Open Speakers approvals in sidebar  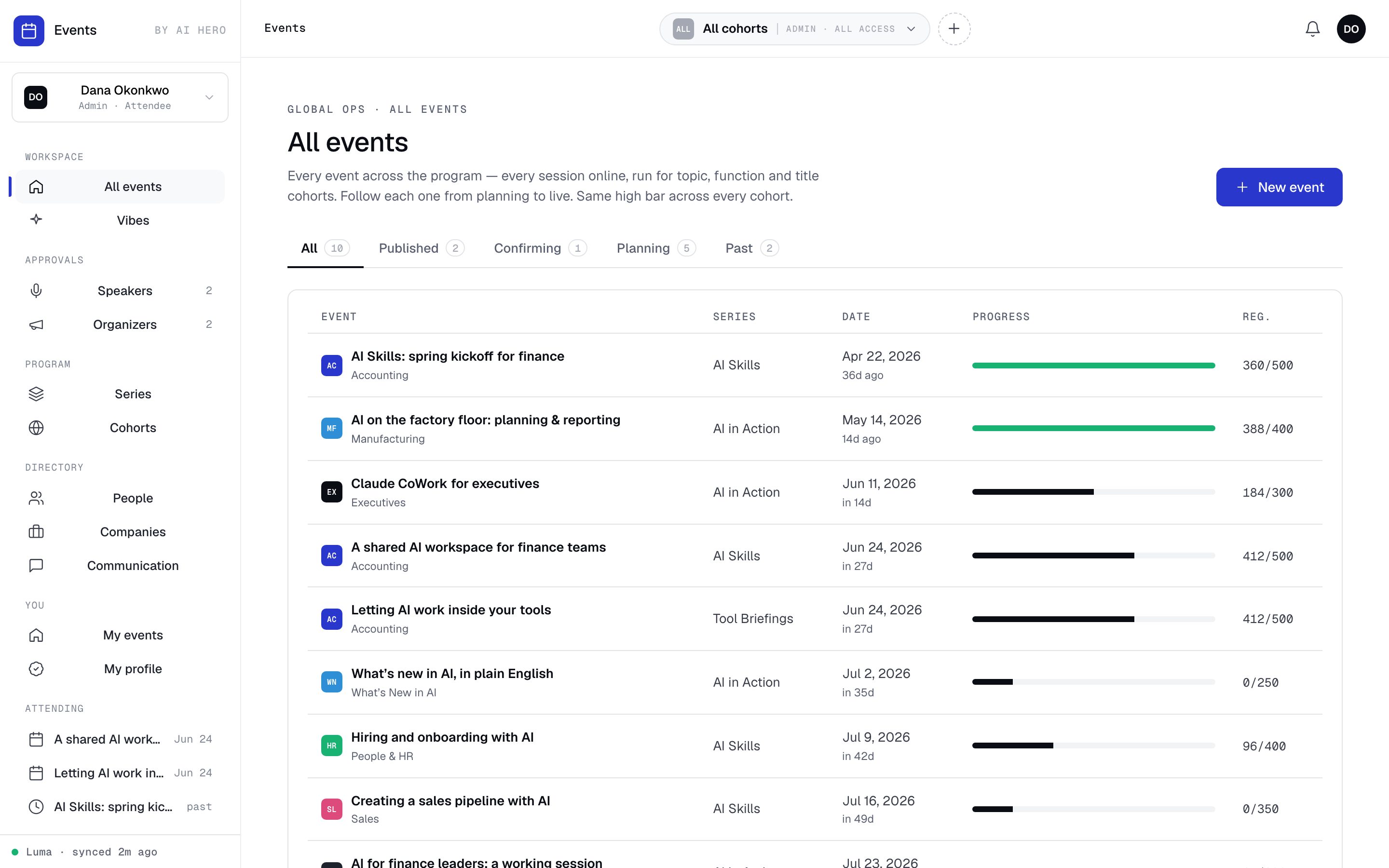[120, 290]
